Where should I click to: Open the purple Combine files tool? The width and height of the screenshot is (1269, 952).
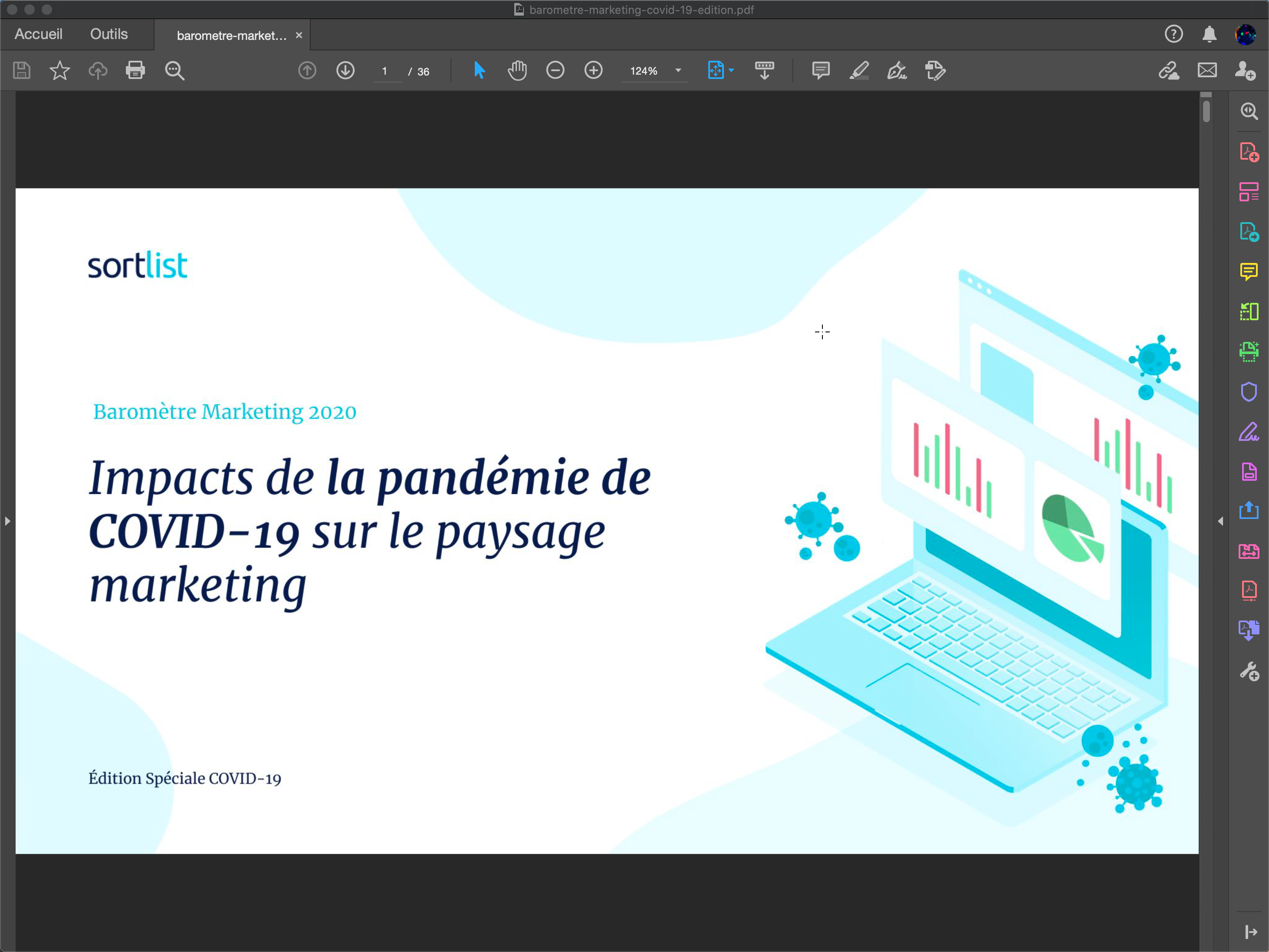pos(1249,630)
